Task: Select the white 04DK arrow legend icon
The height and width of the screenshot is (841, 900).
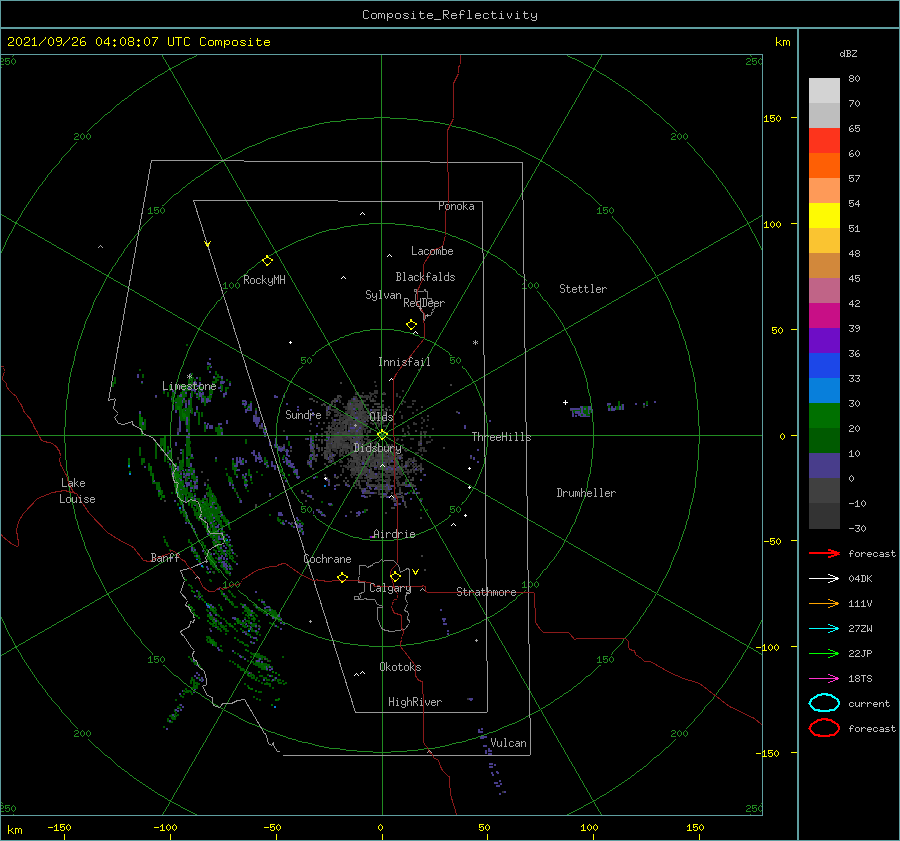Action: (824, 578)
